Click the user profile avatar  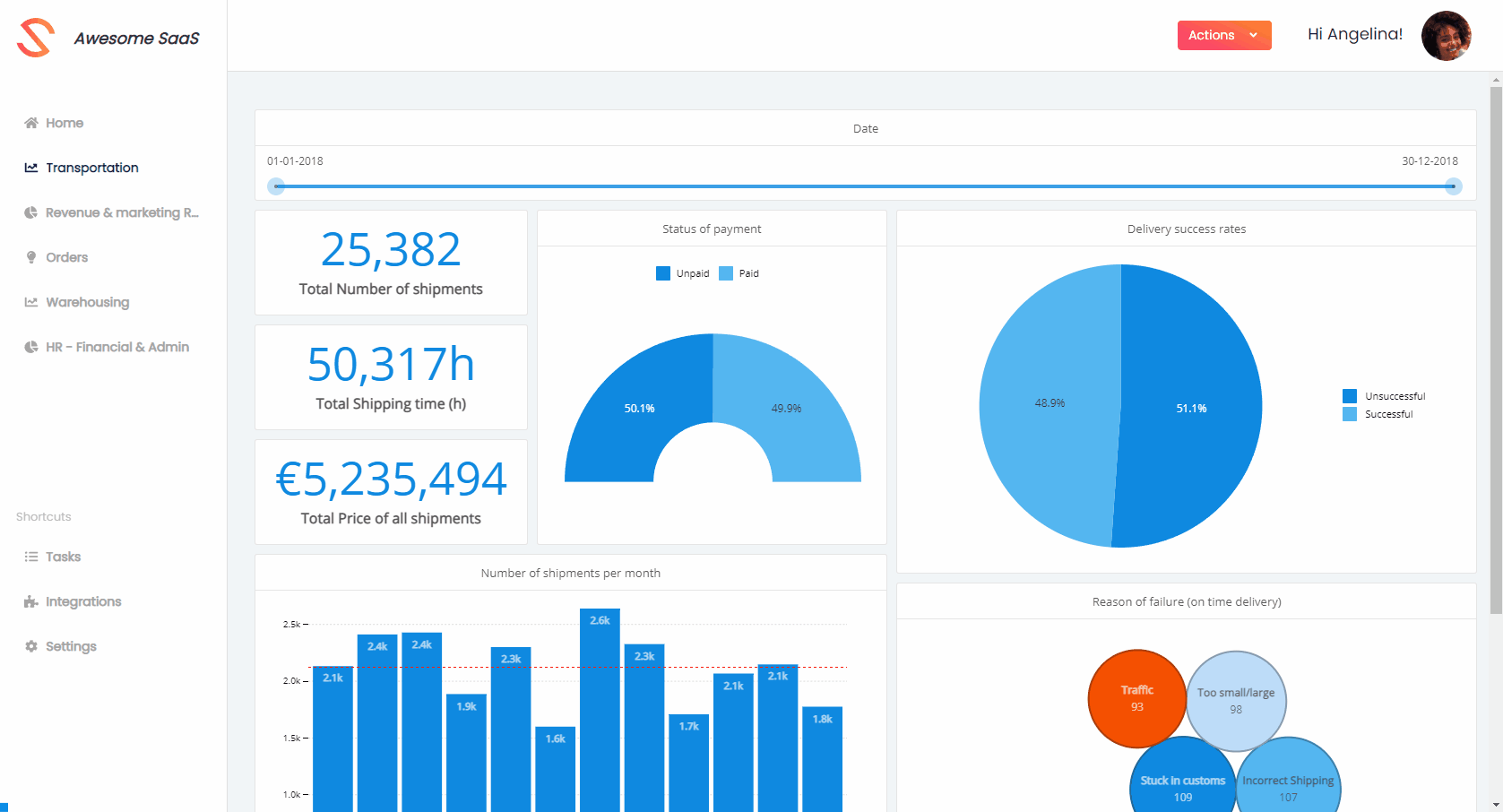pos(1446,36)
